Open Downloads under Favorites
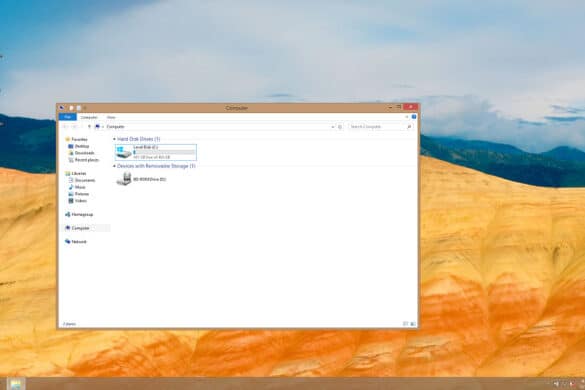The width and height of the screenshot is (585, 390). [x=81, y=153]
